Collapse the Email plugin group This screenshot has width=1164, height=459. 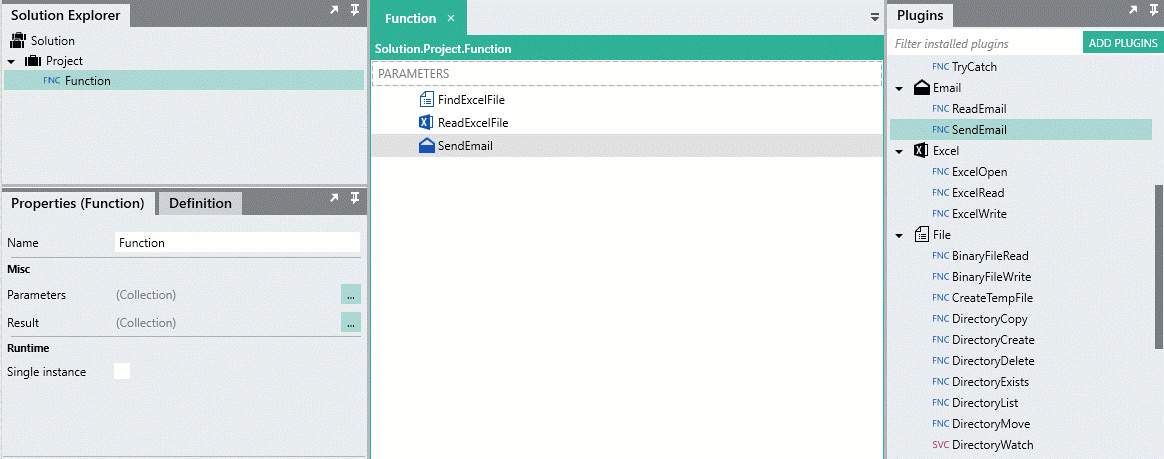[x=899, y=88]
